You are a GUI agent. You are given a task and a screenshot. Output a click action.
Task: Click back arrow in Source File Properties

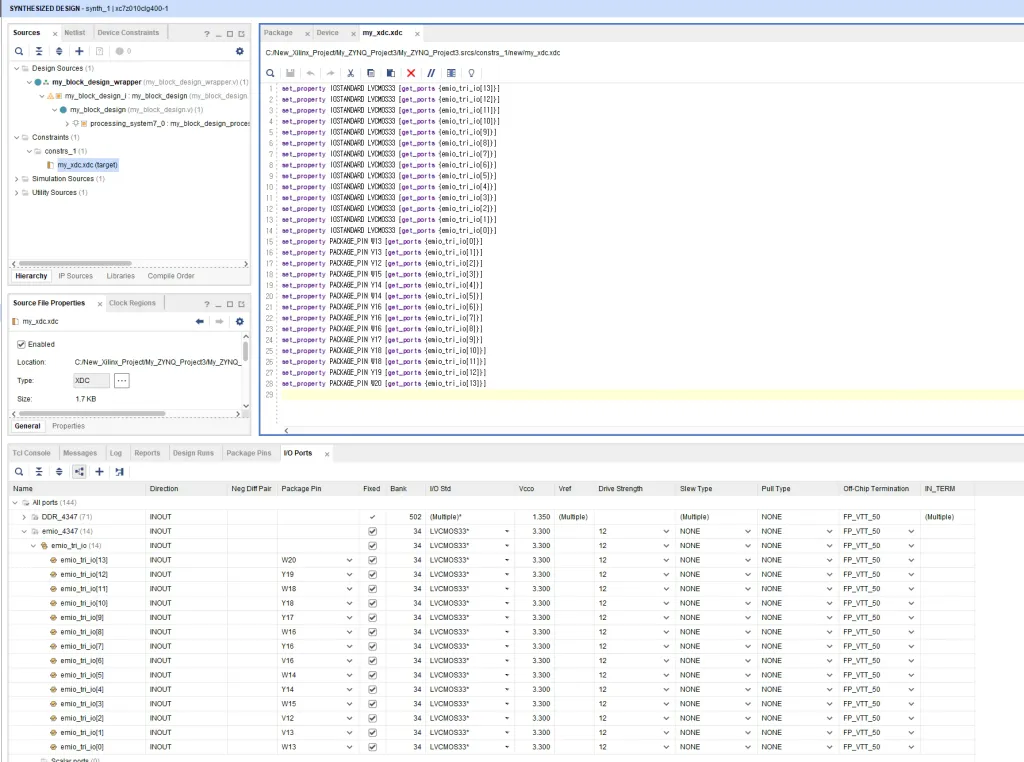[x=200, y=321]
